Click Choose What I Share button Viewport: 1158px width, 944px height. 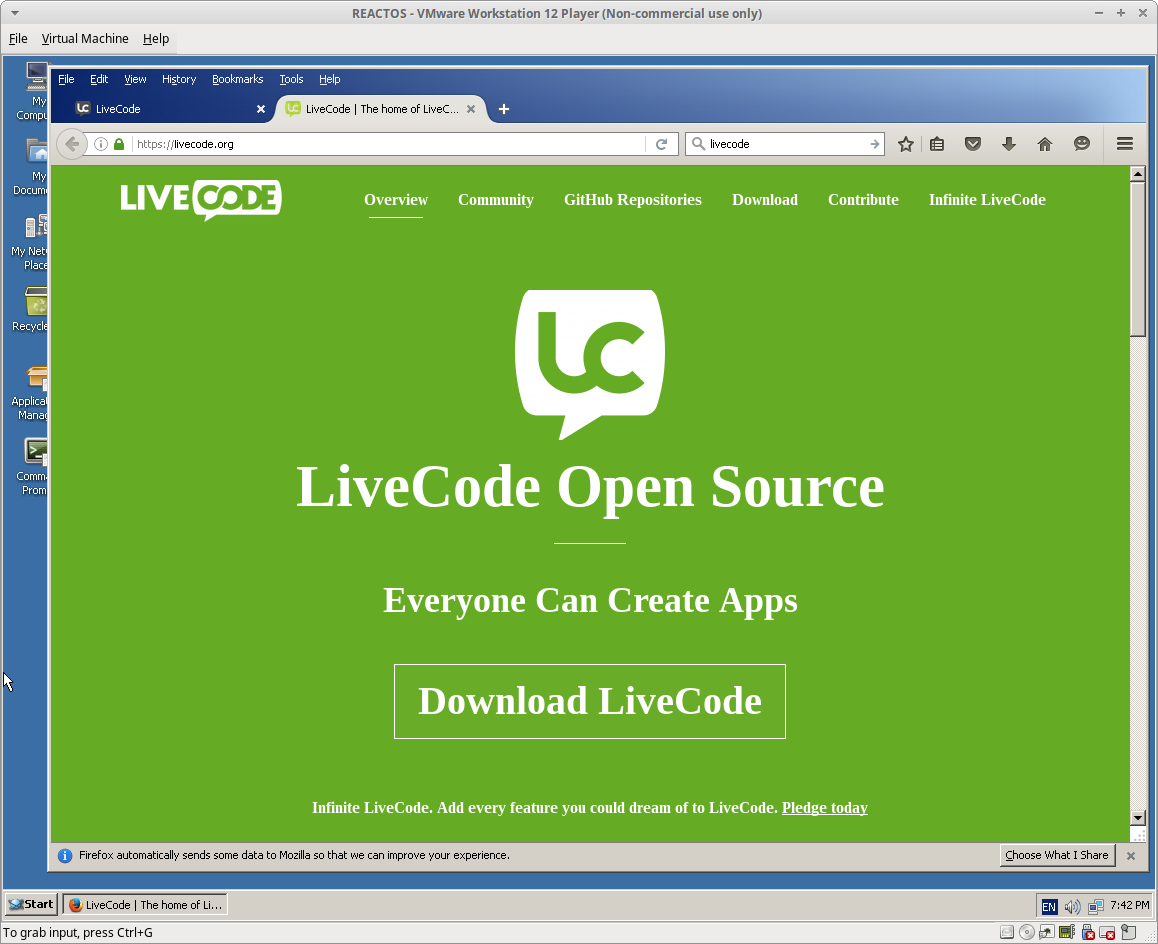pos(1057,855)
